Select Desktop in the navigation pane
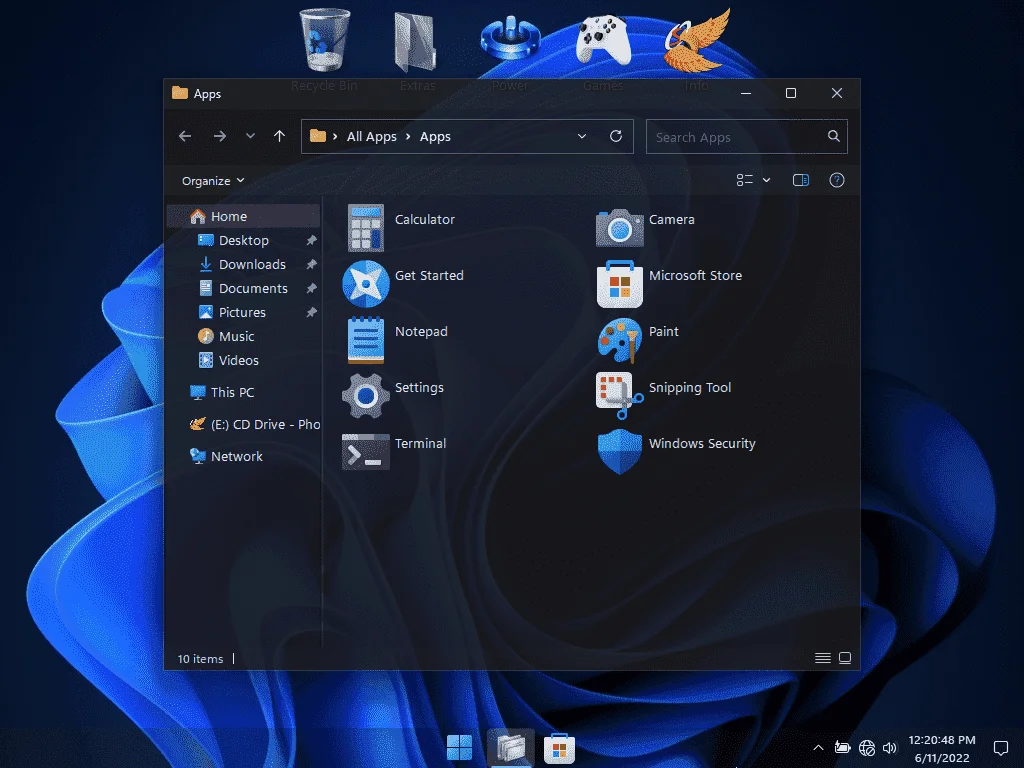Image resolution: width=1024 pixels, height=768 pixels. [244, 240]
